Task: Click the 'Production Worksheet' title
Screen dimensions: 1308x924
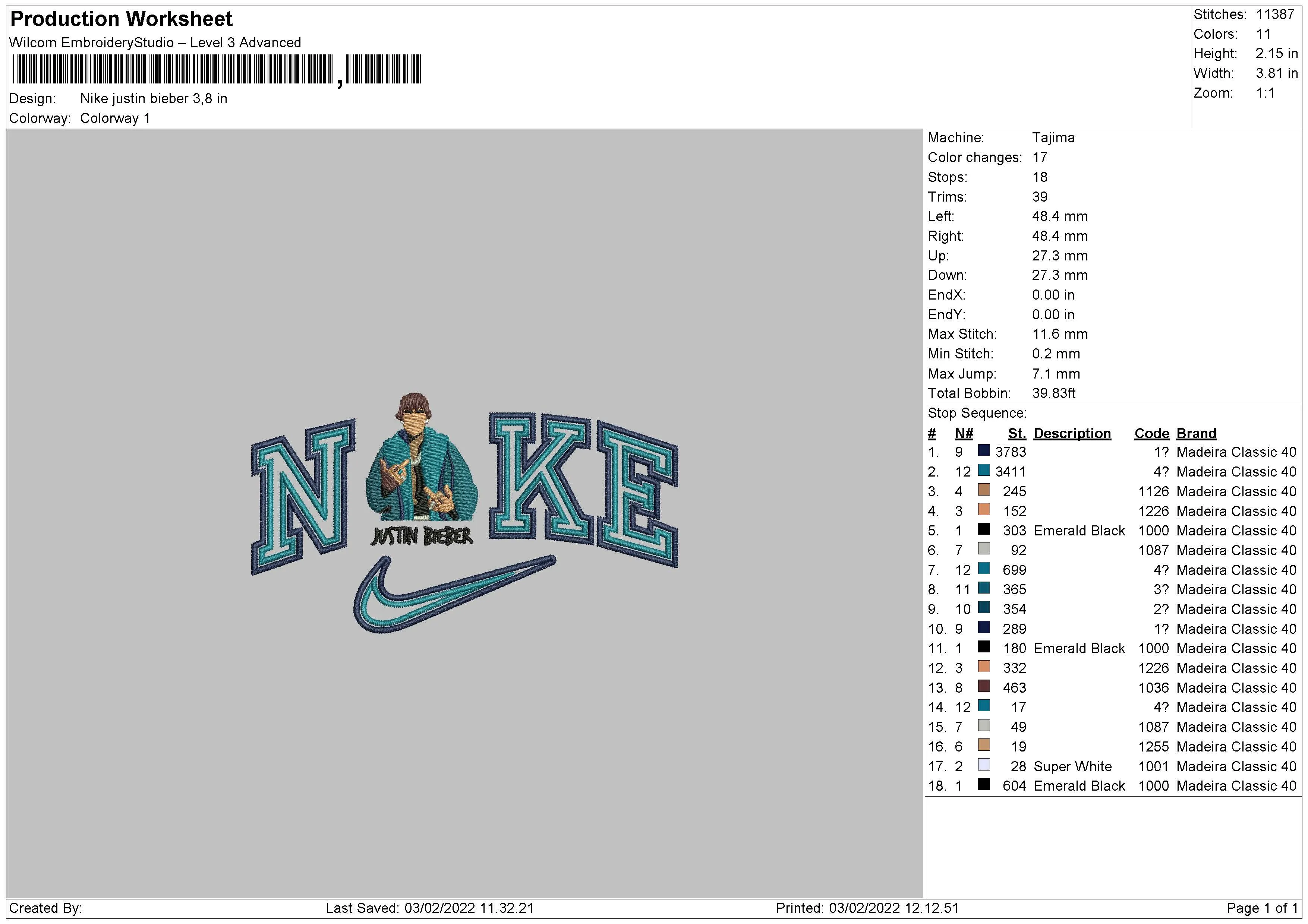Action: pyautogui.click(x=122, y=19)
